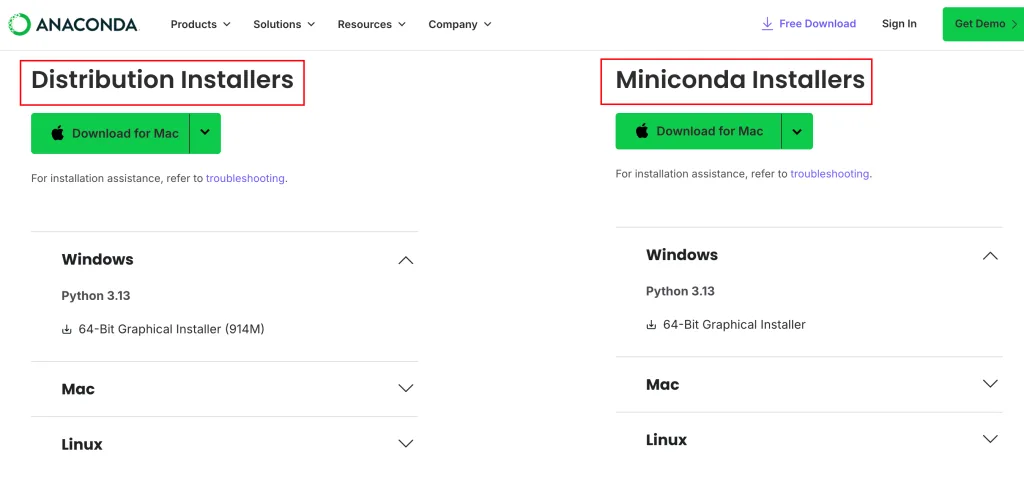1024x477 pixels.
Task: Click the Mac title in Miniconda Installers
Action: click(663, 385)
